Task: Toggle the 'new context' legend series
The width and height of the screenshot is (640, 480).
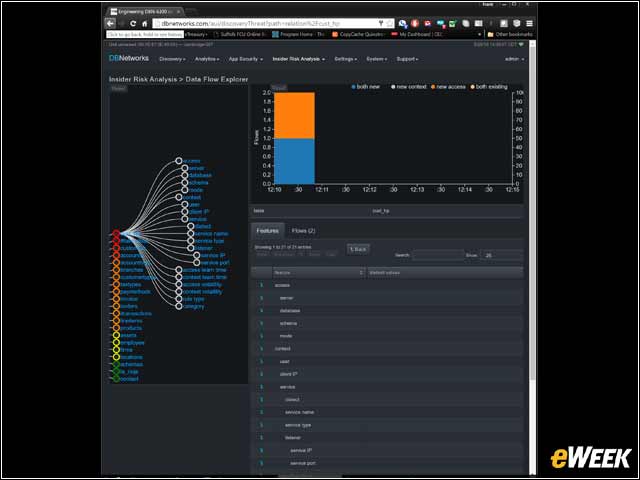Action: pyautogui.click(x=408, y=87)
